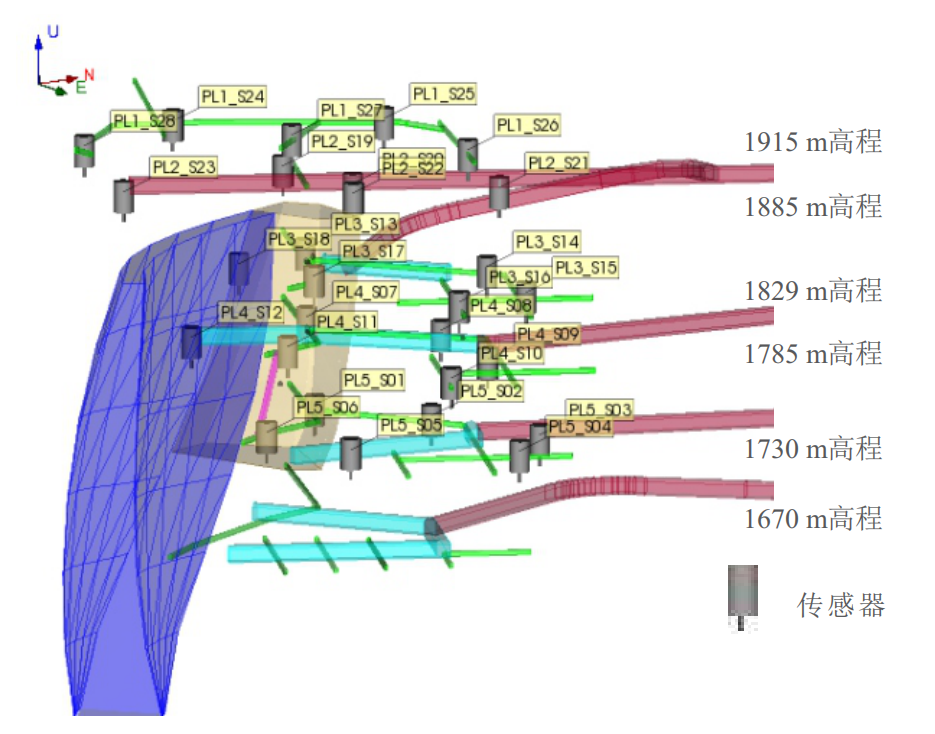Select the PL3_S15 label tag
The height and width of the screenshot is (734, 935).
pyautogui.click(x=586, y=267)
